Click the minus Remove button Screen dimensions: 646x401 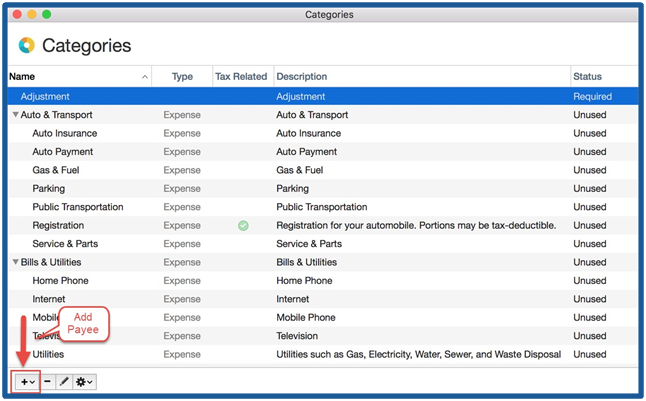click(x=48, y=382)
